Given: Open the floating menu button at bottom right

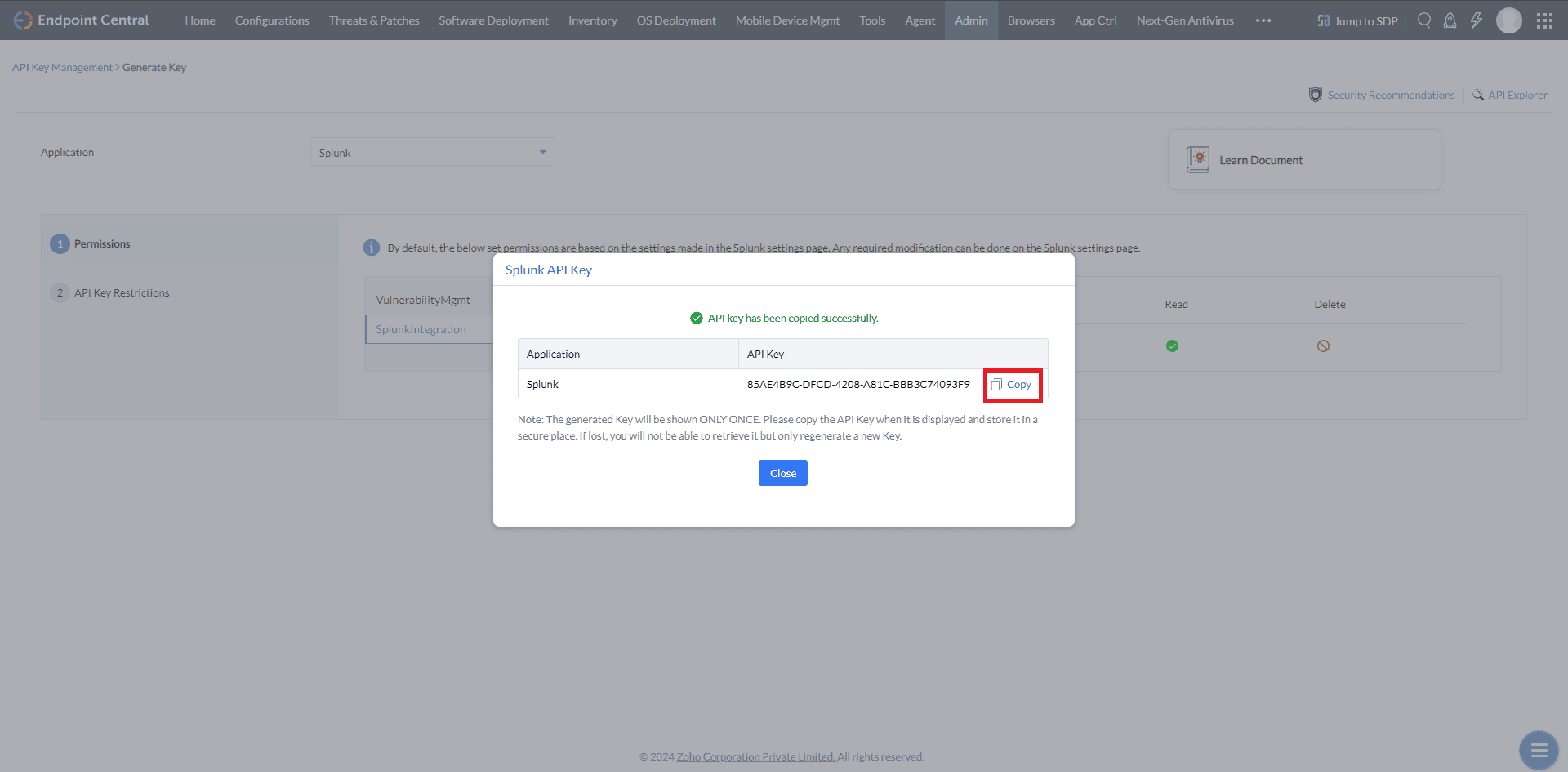Looking at the screenshot, I should tap(1539, 750).
